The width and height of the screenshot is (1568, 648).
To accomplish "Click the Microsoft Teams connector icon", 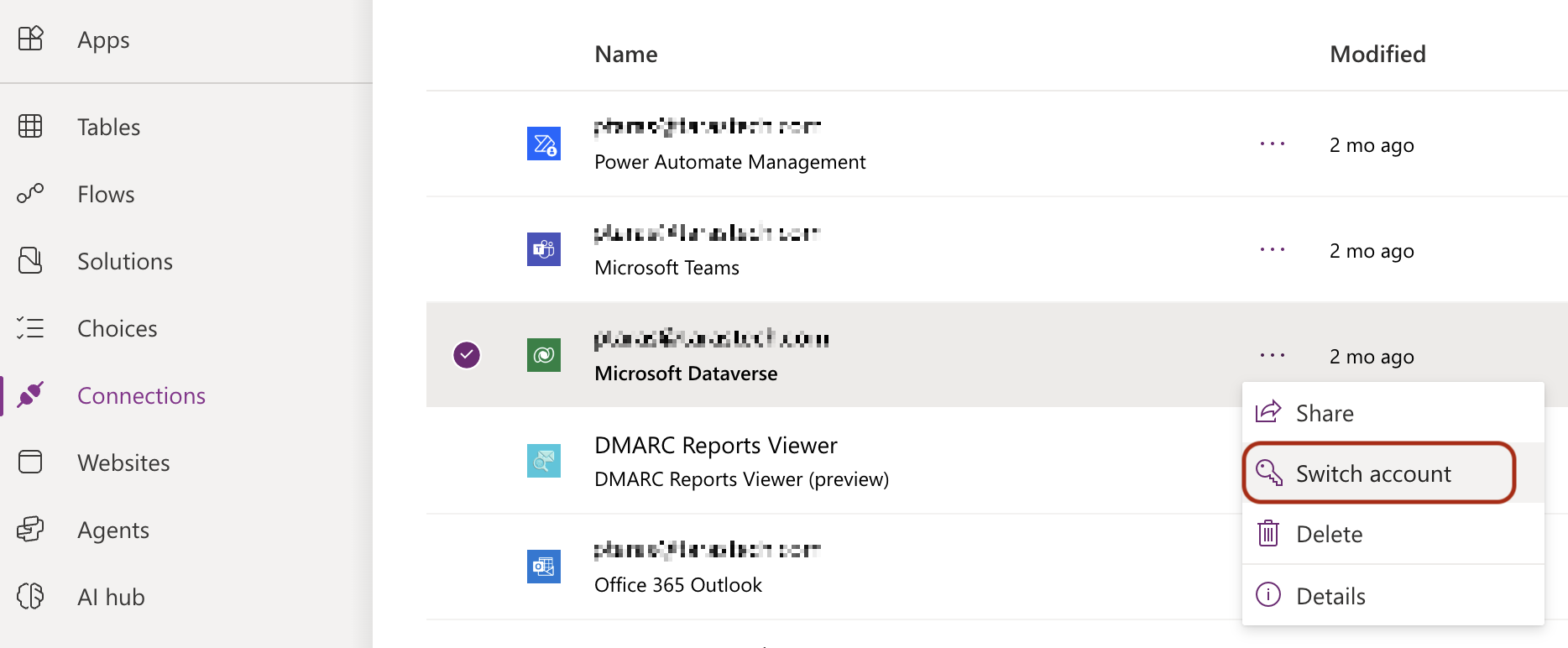I will click(x=544, y=249).
